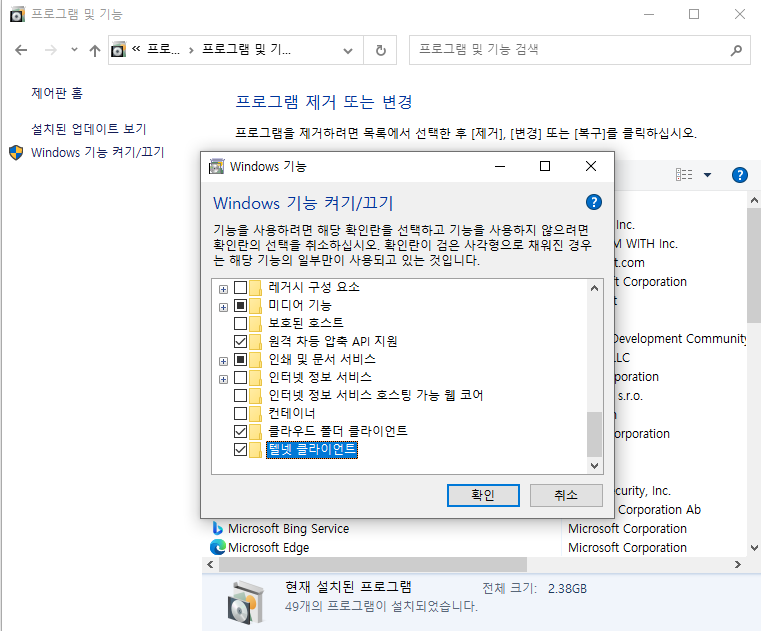
Task: Maximize the Windows 기능 dialog
Action: pos(545,166)
